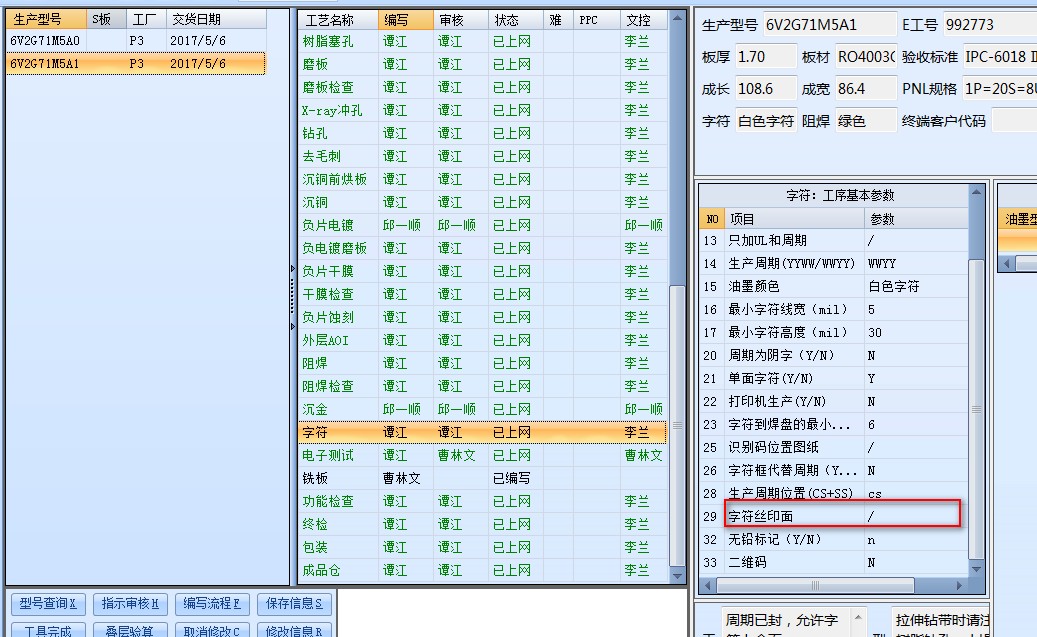Click the 工厂 column header
The image size is (1037, 637).
click(x=145, y=19)
